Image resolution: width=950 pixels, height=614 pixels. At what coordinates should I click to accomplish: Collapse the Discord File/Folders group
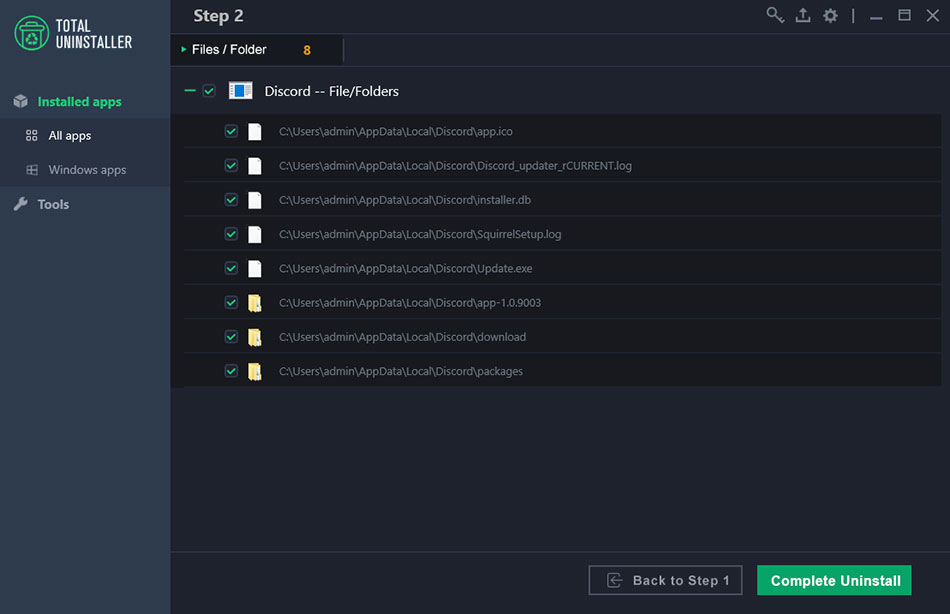190,91
